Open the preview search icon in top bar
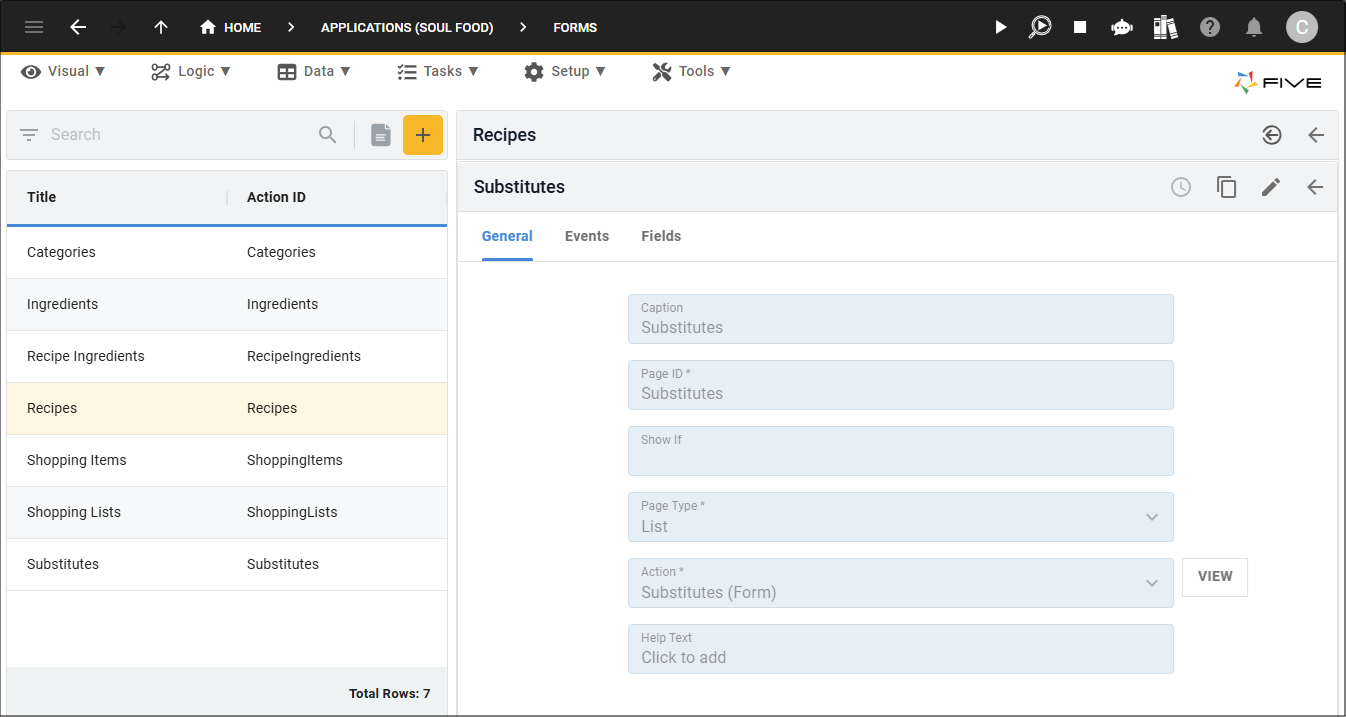Viewport: 1346px width, 717px height. 1040,27
